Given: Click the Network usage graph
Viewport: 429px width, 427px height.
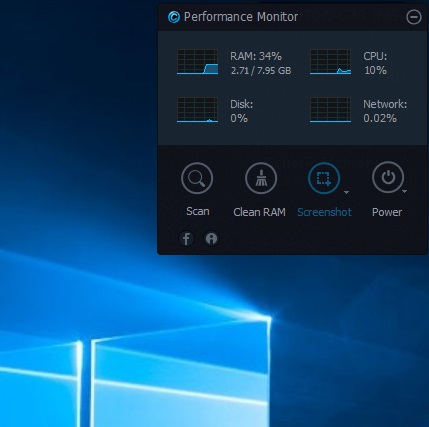Looking at the screenshot, I should (330, 110).
